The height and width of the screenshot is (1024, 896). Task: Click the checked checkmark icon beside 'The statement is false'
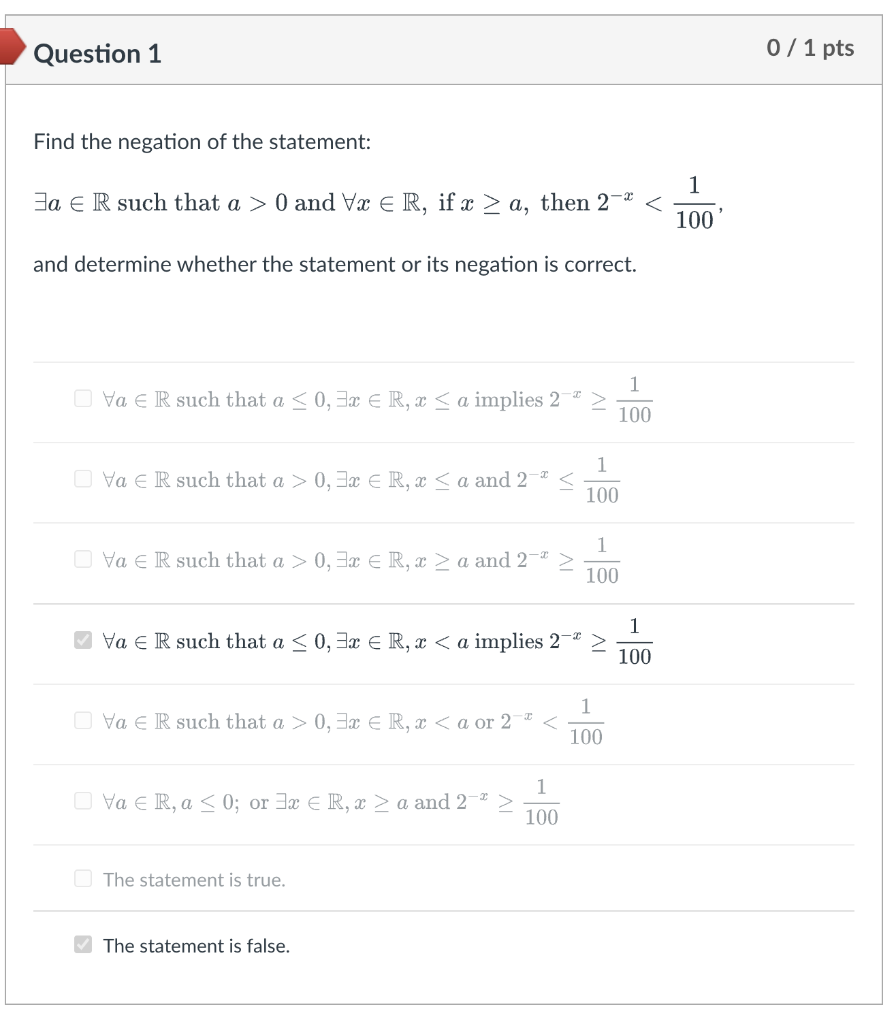85,944
